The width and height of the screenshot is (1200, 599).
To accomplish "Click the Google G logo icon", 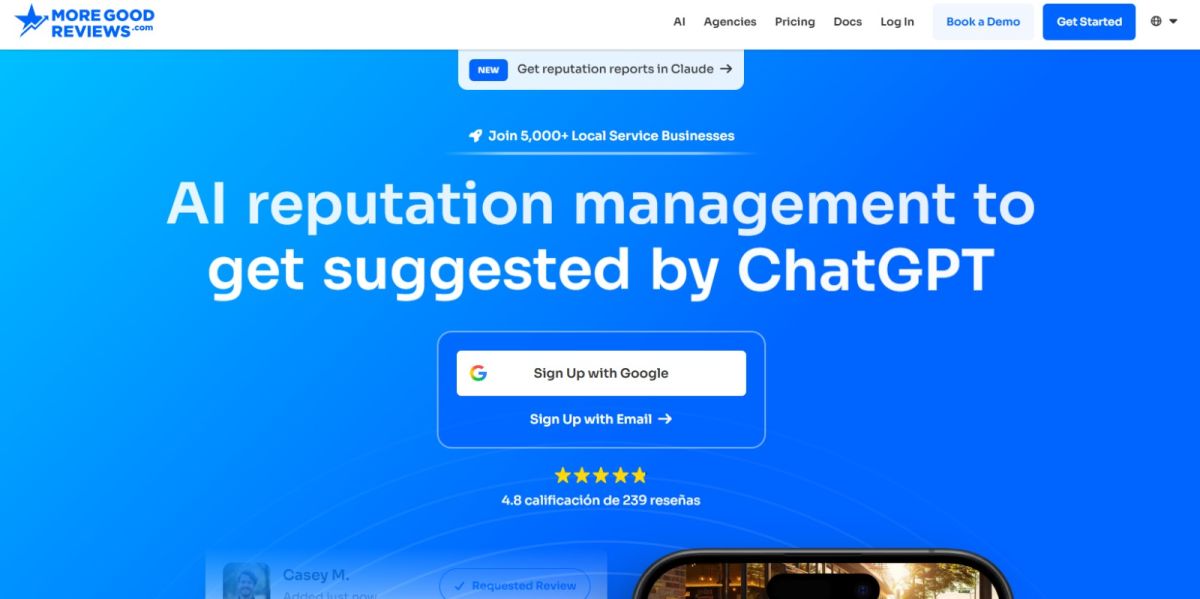I will pyautogui.click(x=478, y=373).
